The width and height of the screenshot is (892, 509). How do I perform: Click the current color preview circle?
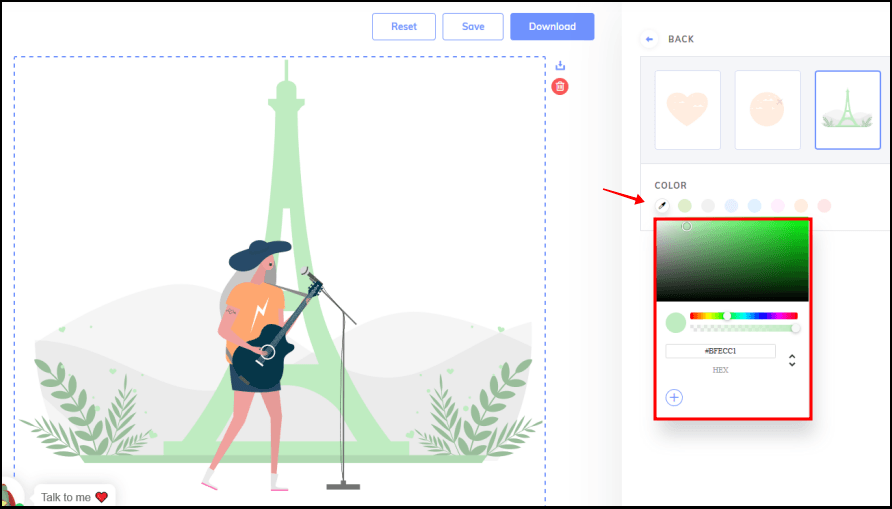point(676,322)
